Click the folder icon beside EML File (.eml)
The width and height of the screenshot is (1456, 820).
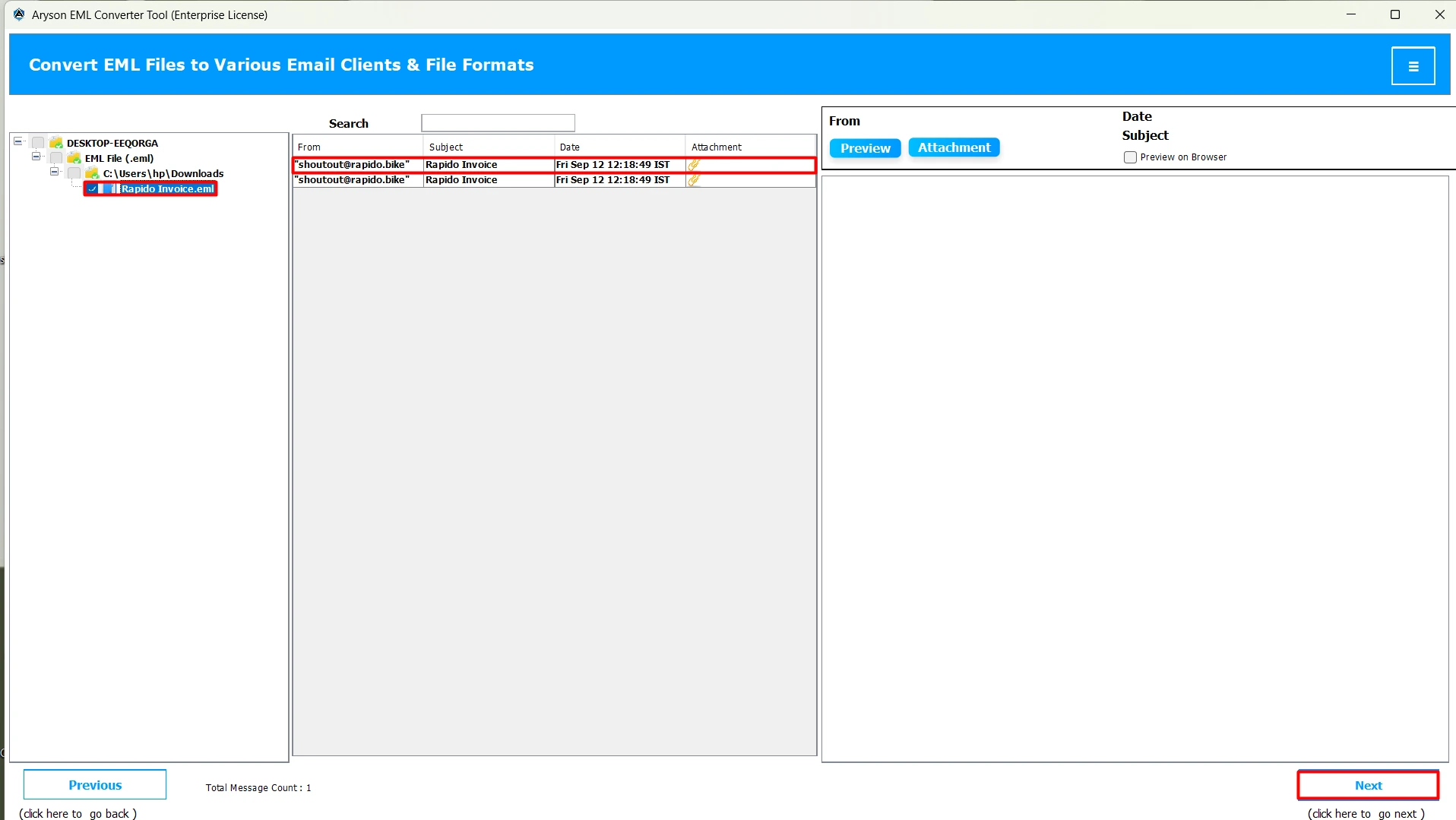[74, 158]
